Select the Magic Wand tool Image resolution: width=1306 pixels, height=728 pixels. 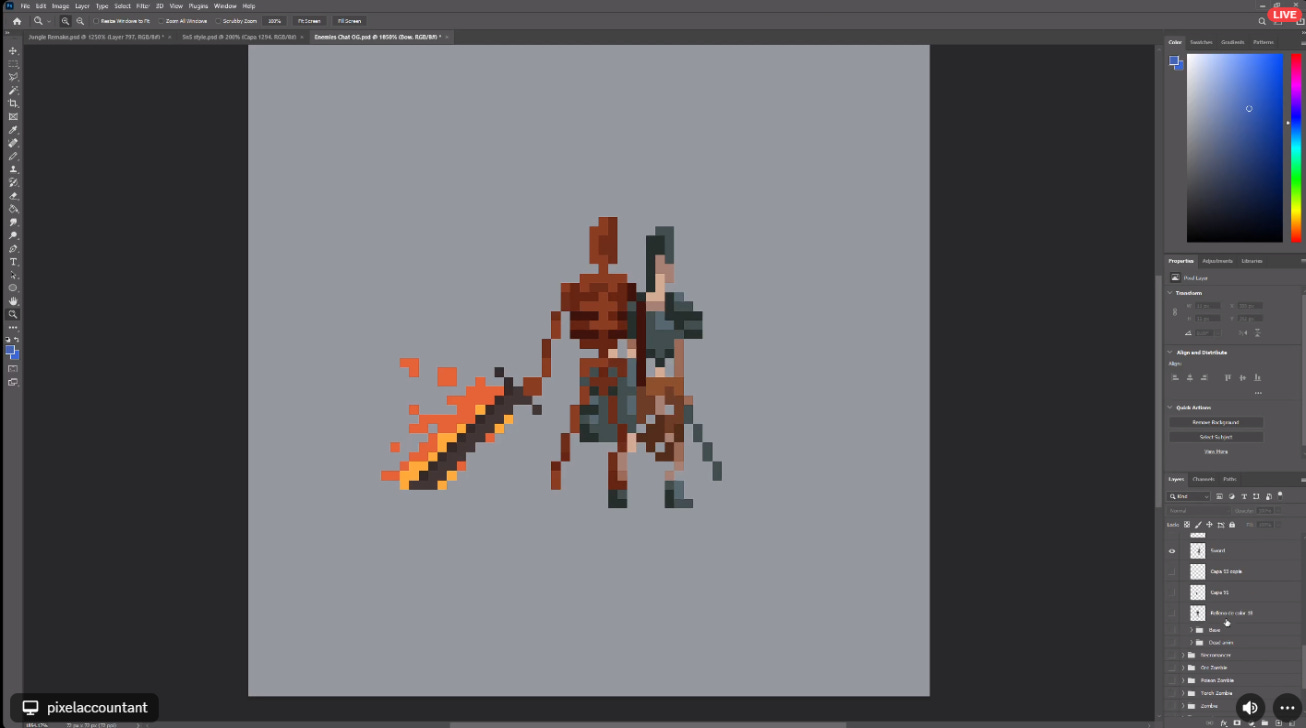(x=13, y=90)
